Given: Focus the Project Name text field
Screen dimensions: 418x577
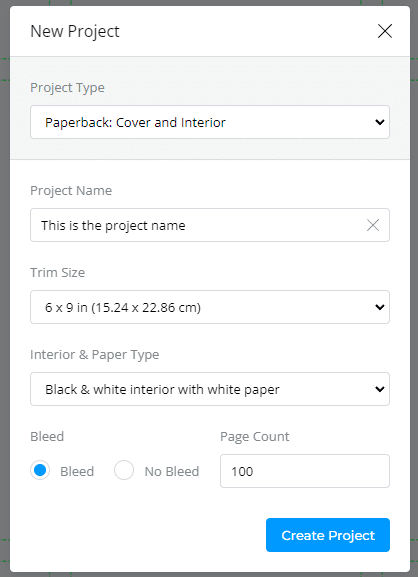Looking at the screenshot, I should [x=210, y=225].
